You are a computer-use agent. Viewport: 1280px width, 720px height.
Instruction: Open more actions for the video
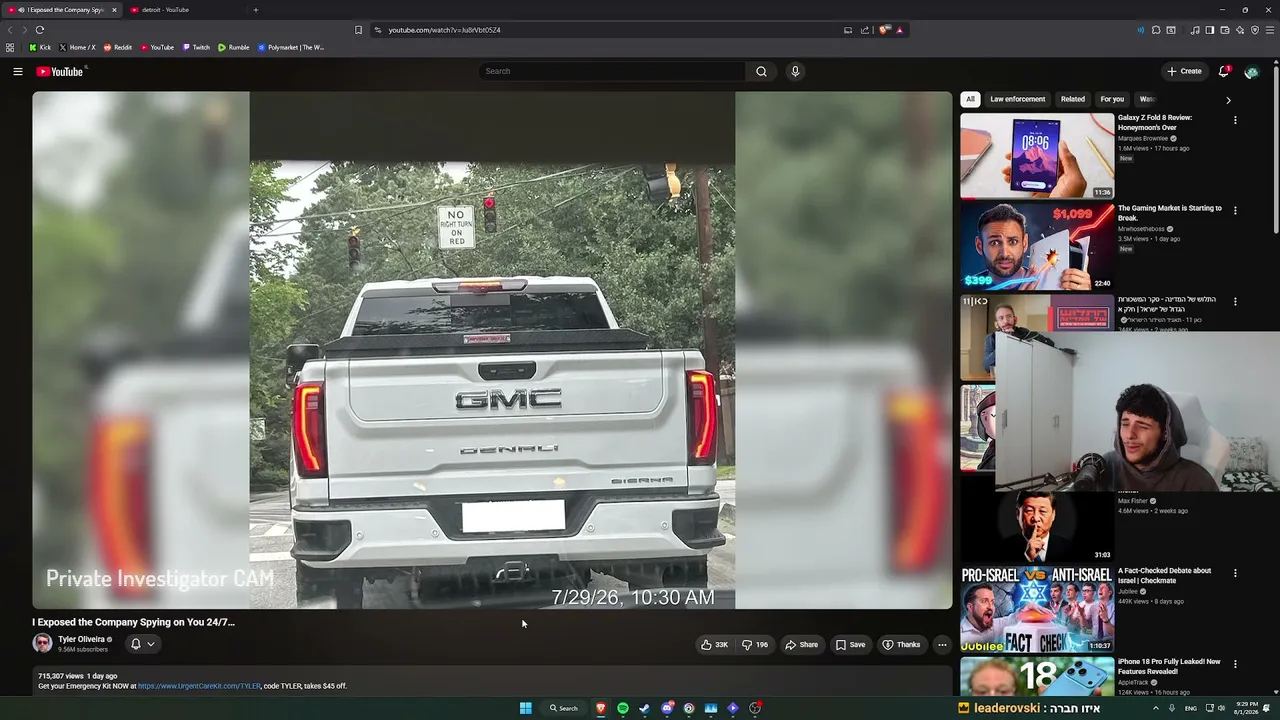pos(942,645)
